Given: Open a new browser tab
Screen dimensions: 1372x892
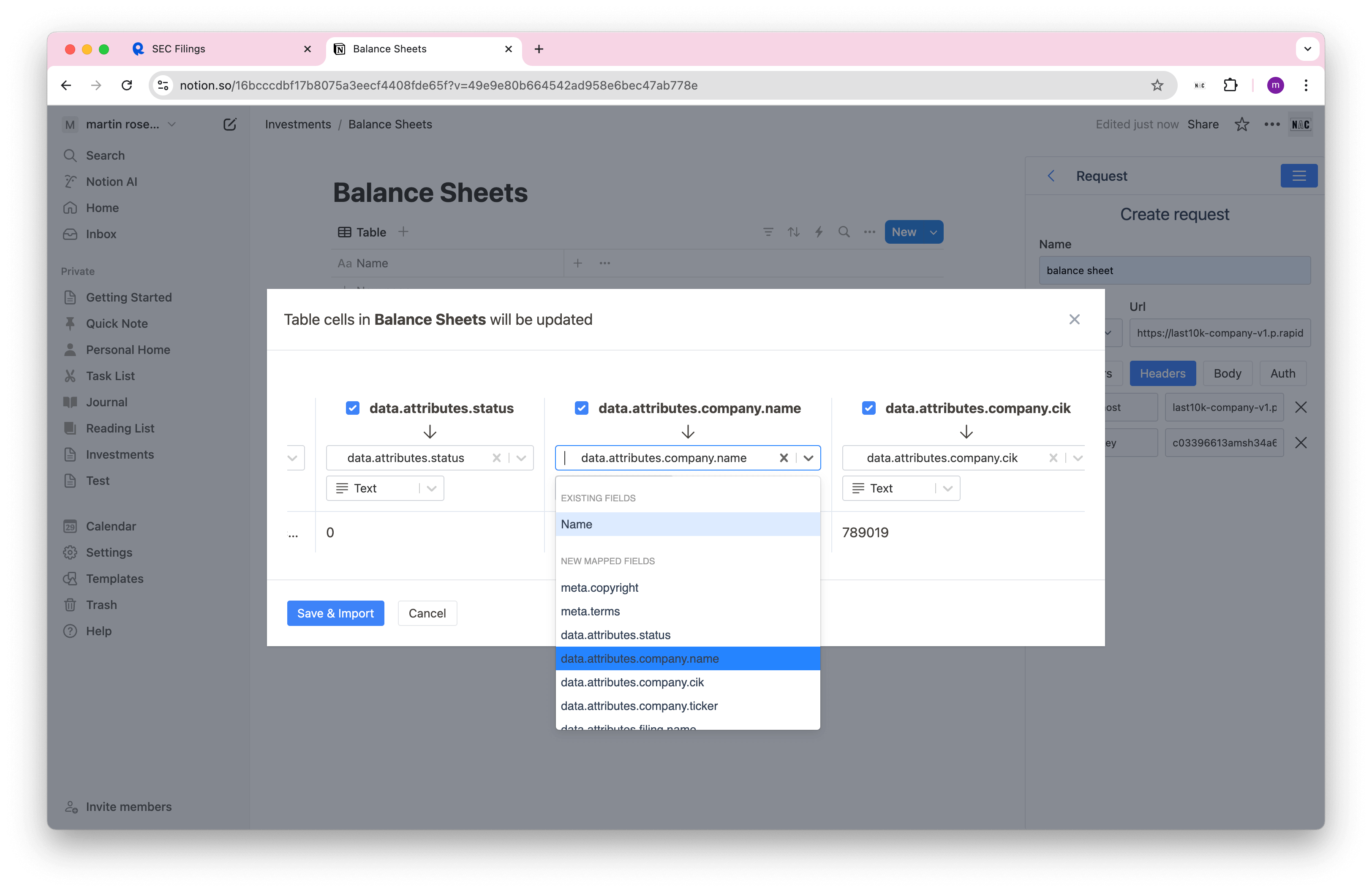Looking at the screenshot, I should [x=539, y=49].
